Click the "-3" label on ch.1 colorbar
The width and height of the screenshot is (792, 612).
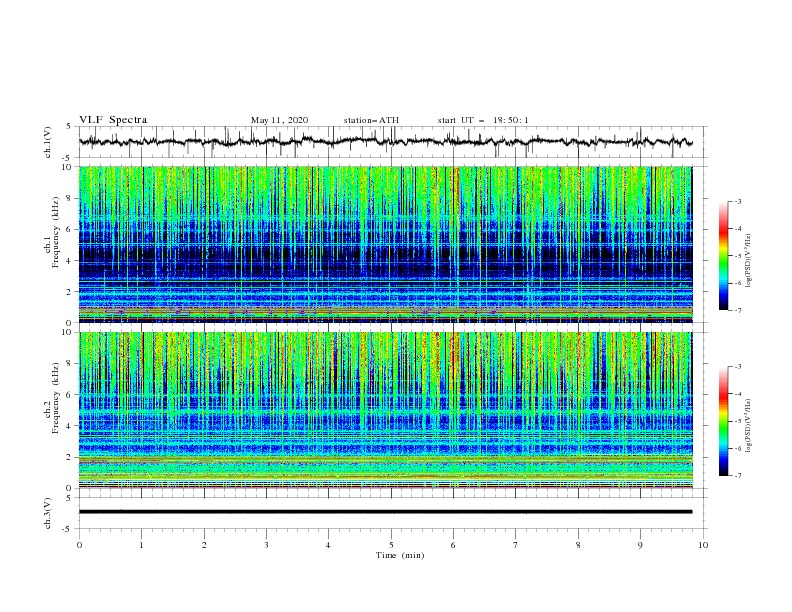pos(738,201)
